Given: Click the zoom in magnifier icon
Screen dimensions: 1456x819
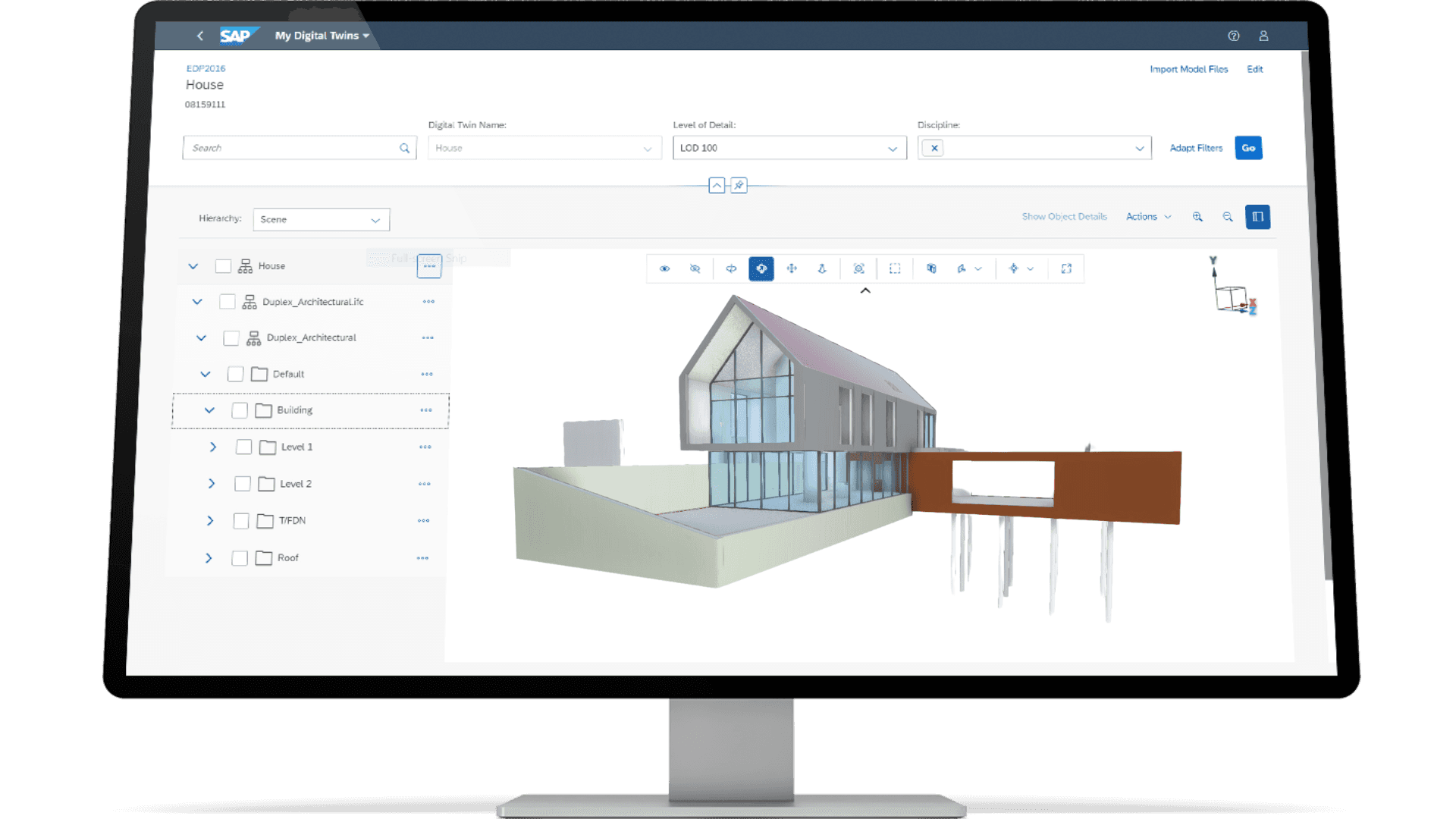Looking at the screenshot, I should [1197, 217].
